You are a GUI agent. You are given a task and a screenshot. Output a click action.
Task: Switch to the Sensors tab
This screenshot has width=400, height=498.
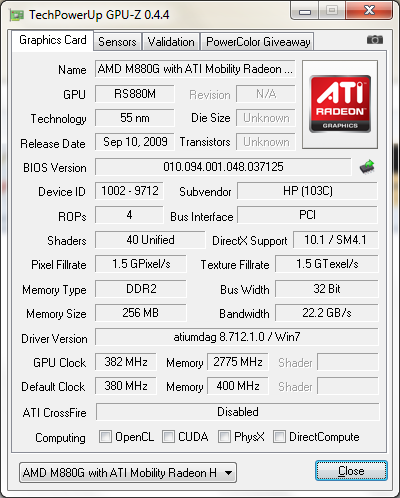(117, 42)
